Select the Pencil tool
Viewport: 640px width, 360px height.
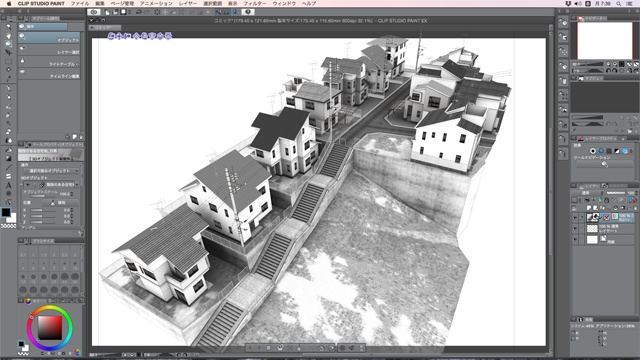pyautogui.click(x=8, y=97)
